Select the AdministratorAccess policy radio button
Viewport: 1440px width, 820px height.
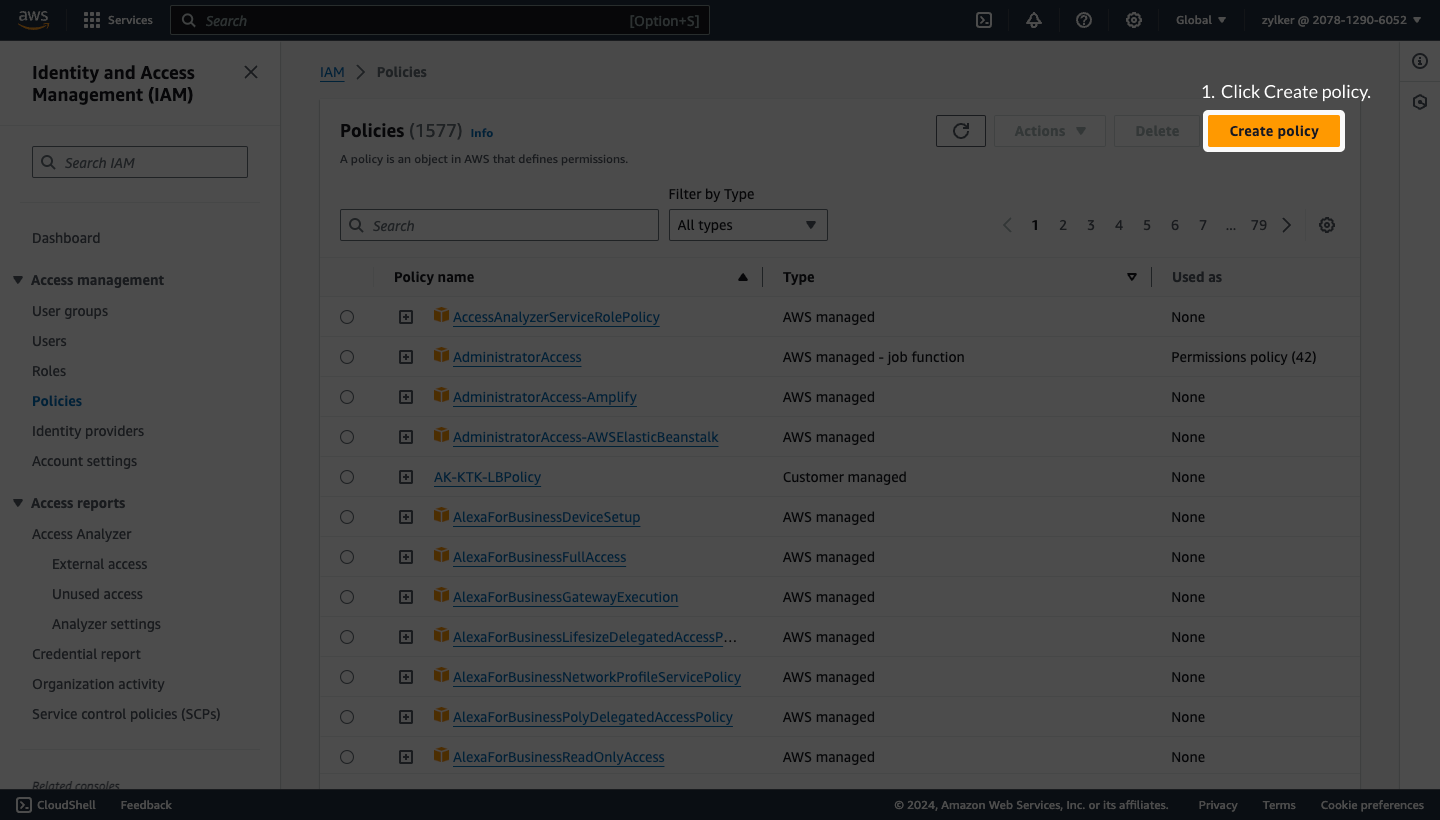347,357
